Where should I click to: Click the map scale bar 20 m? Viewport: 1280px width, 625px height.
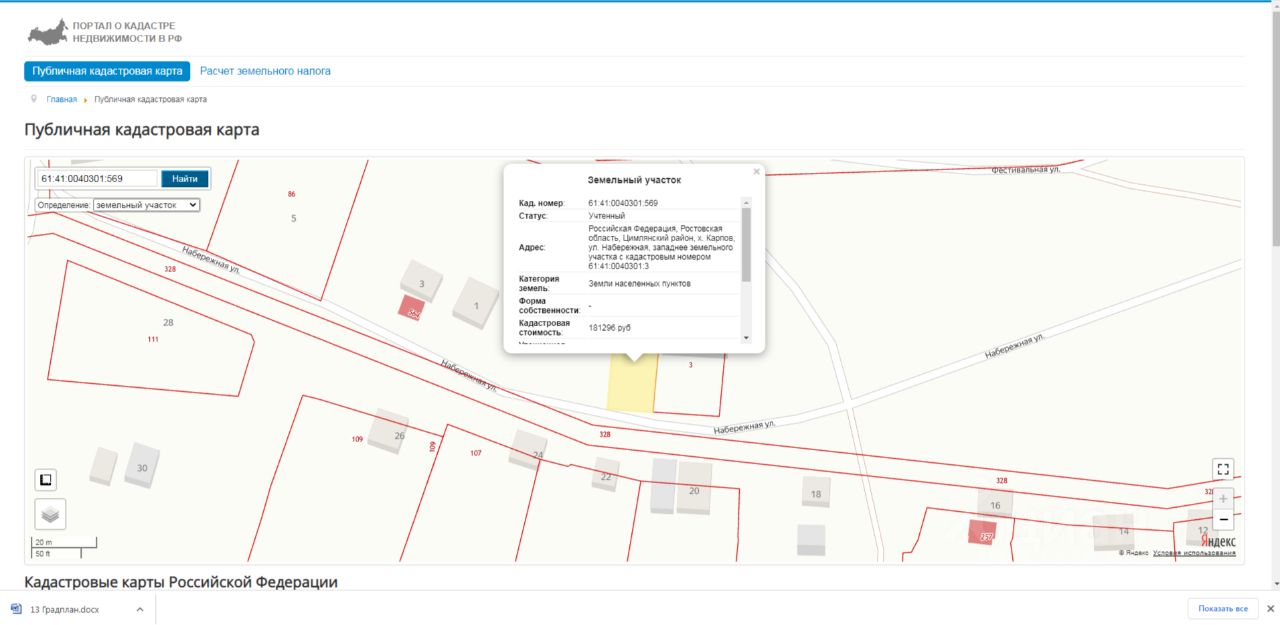(x=65, y=542)
